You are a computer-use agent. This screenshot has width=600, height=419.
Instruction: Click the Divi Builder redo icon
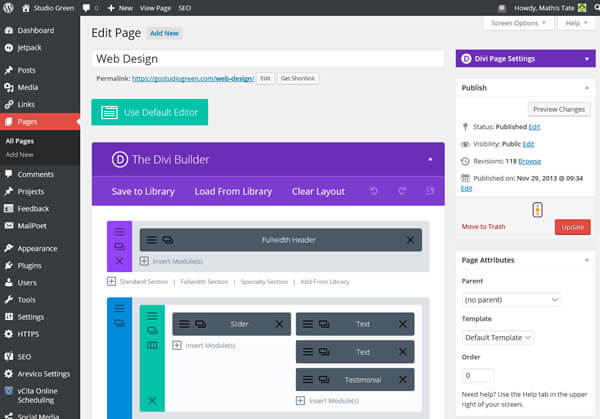[402, 191]
